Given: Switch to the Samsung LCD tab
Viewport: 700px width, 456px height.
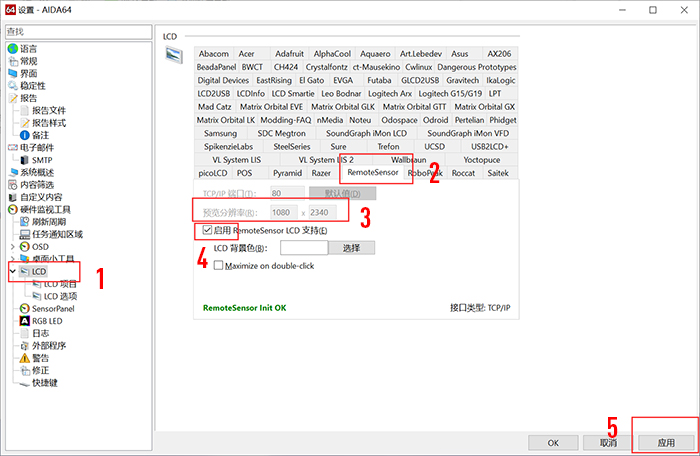Looking at the screenshot, I should (x=220, y=133).
